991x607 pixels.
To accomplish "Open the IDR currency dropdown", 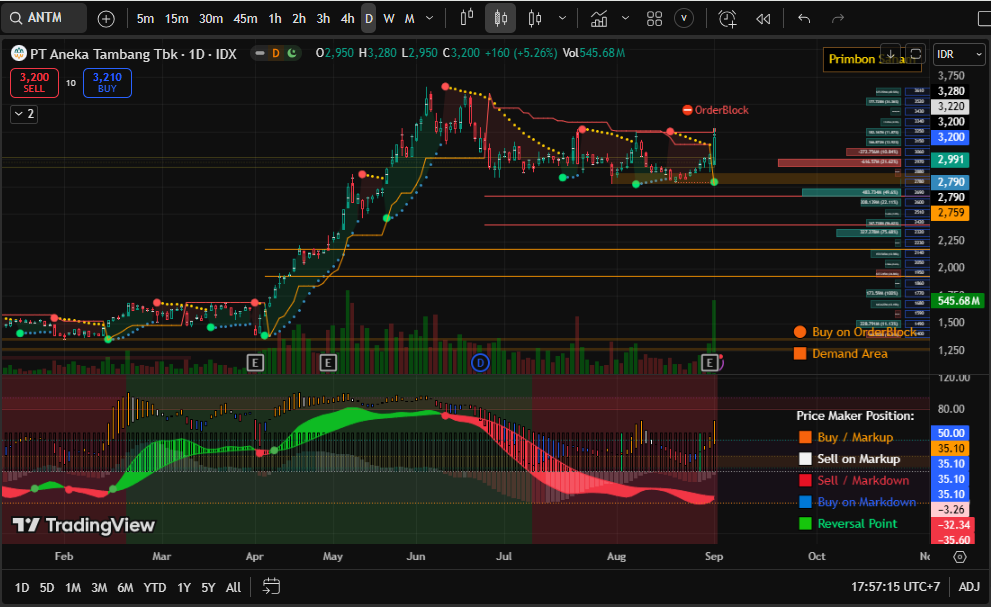I will click(959, 54).
